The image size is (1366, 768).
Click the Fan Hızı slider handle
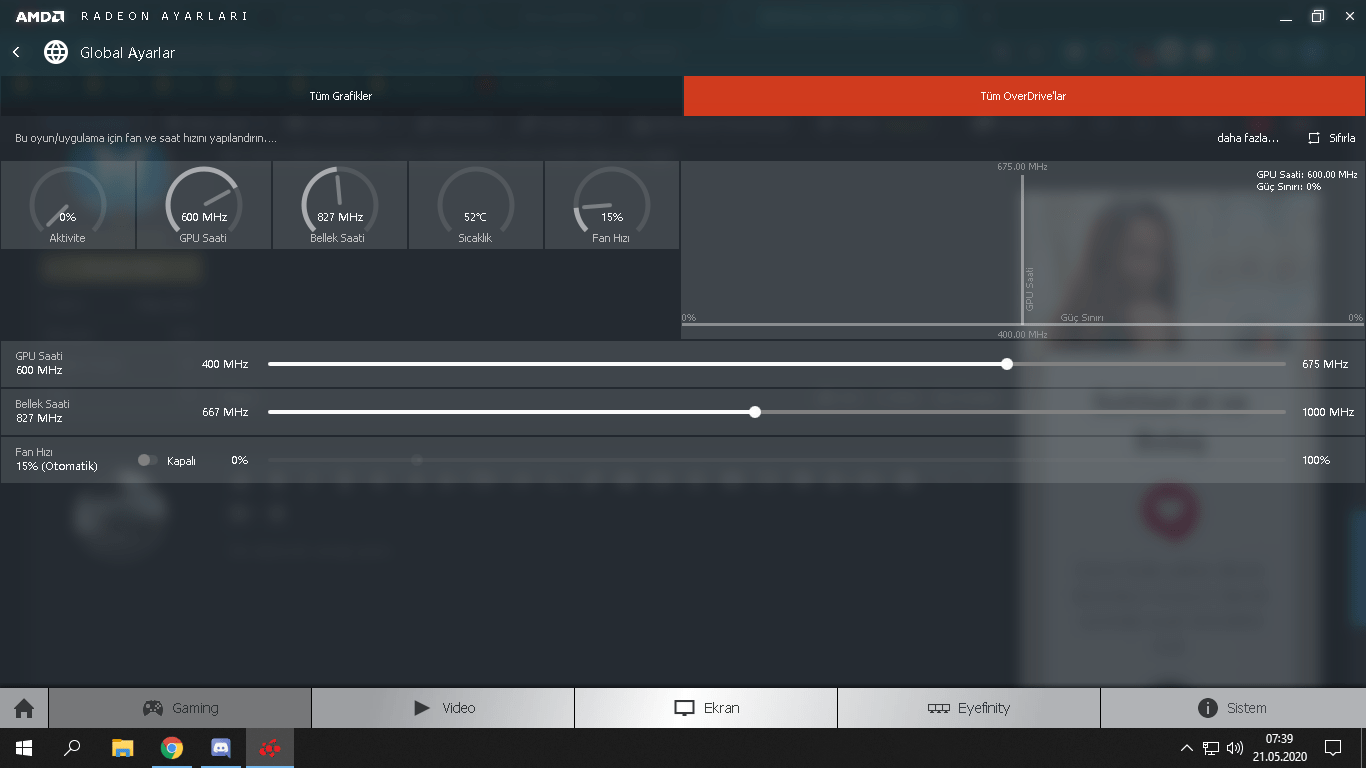coord(417,460)
